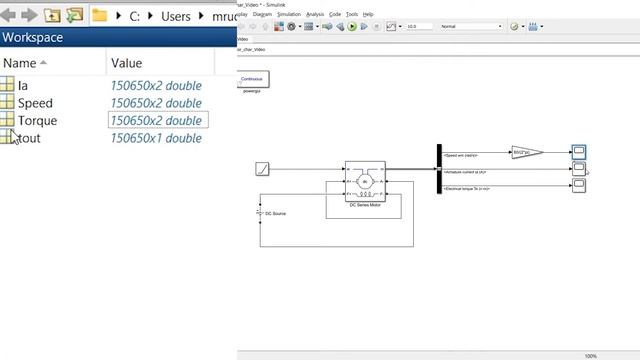Click the Browse for folder icon
640x360 pixels.
click(75, 16)
